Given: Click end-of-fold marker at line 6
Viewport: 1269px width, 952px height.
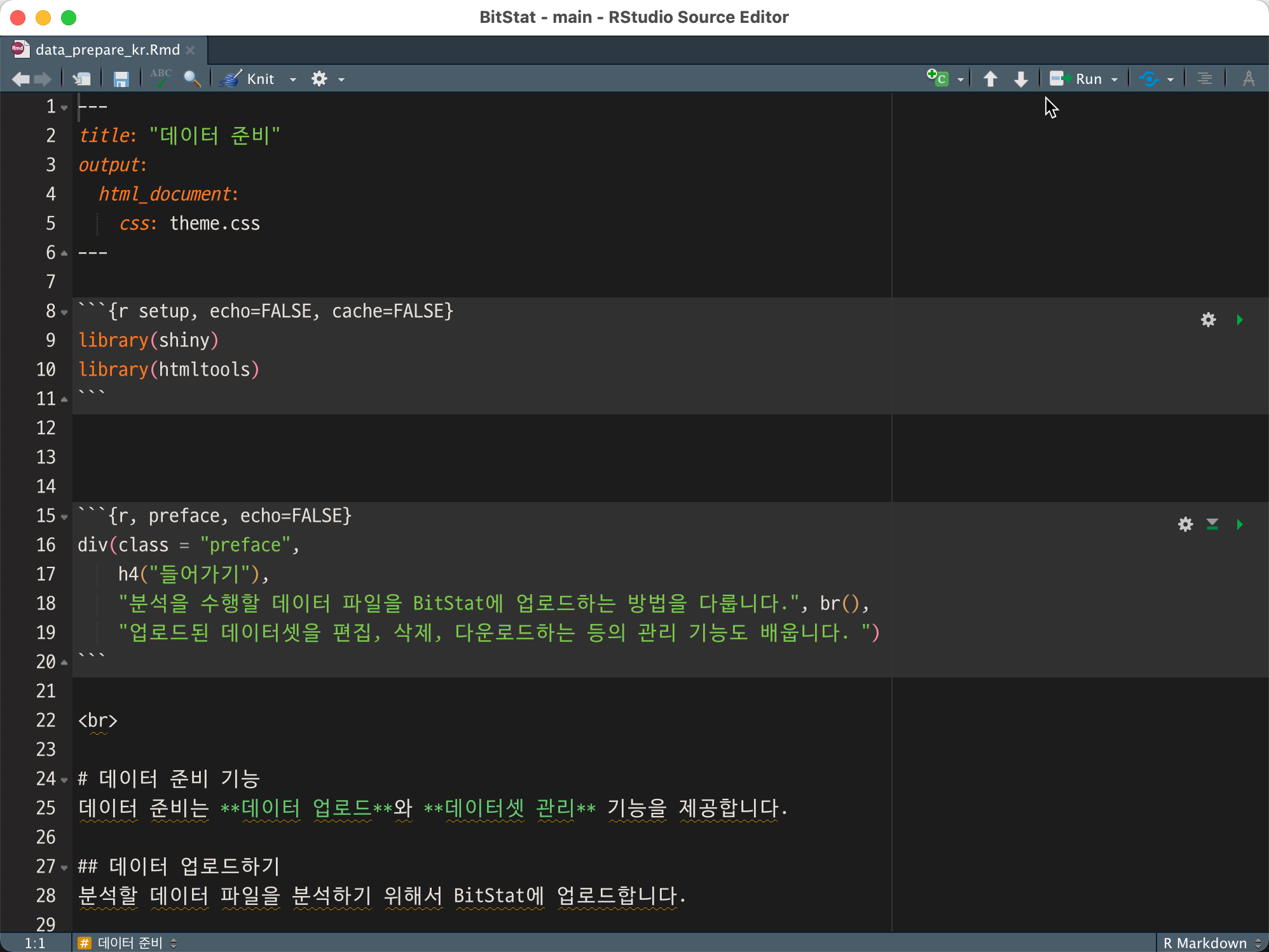Looking at the screenshot, I should pos(64,254).
